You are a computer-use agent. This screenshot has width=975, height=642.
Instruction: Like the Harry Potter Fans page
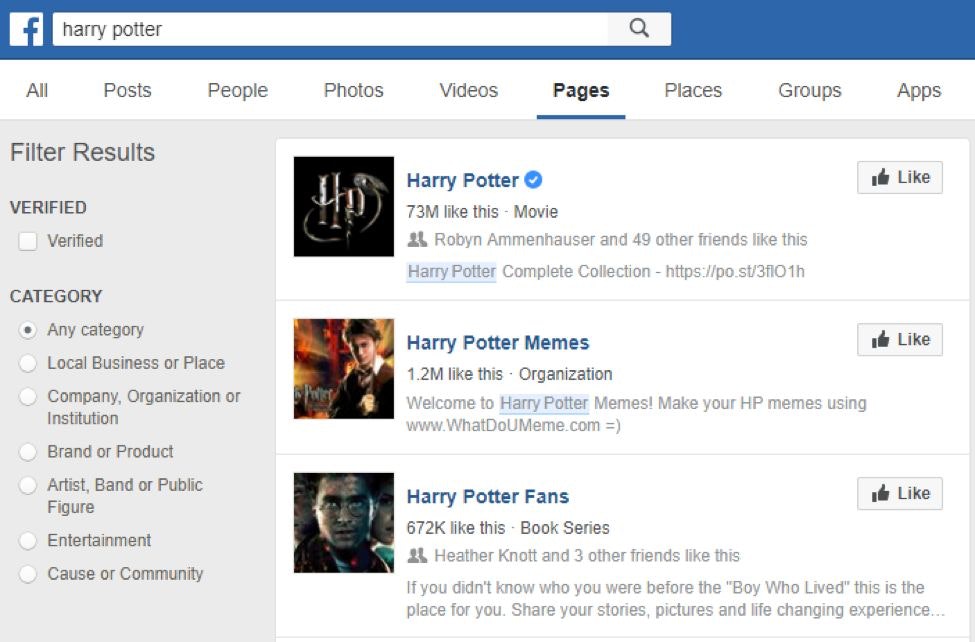tap(899, 494)
